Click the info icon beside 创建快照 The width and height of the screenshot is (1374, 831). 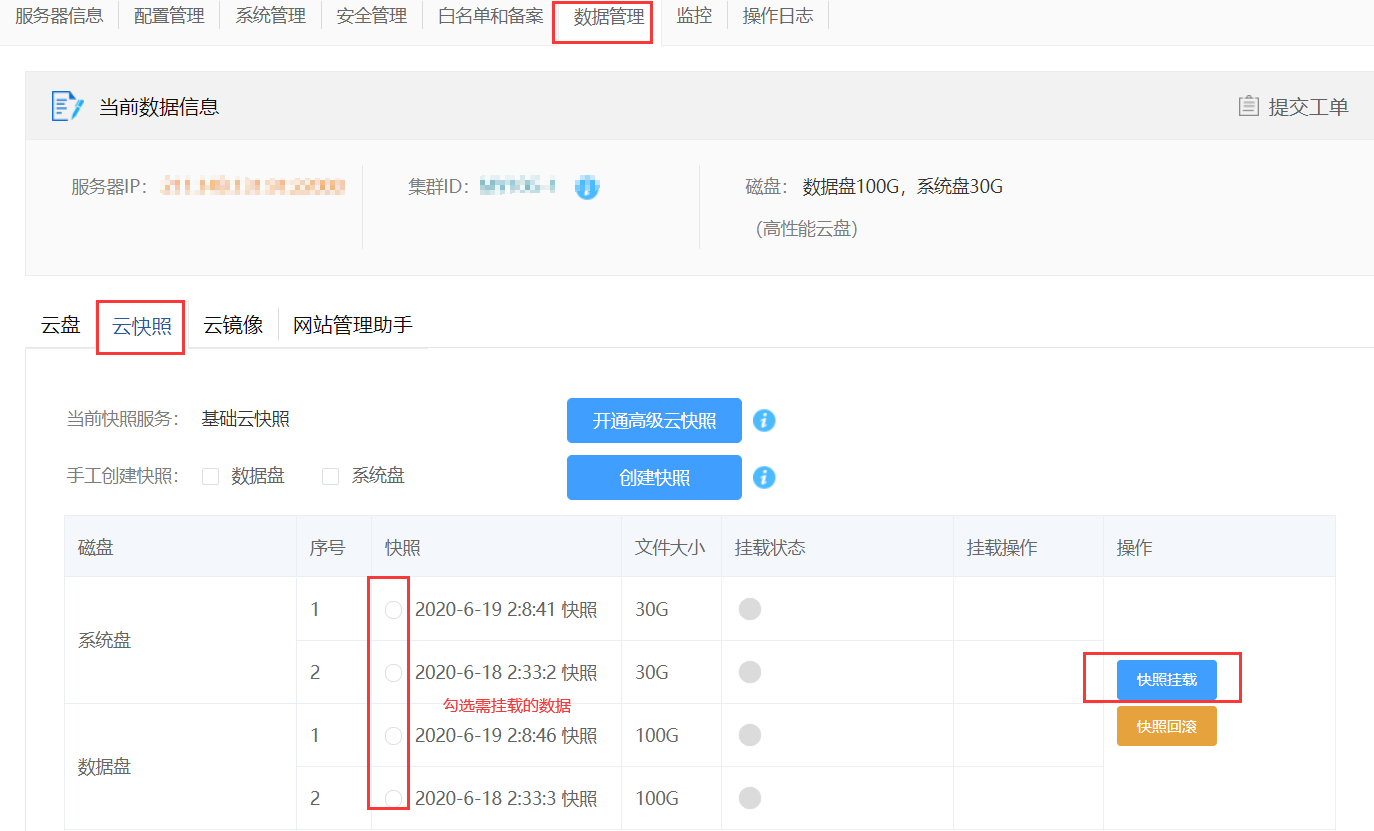(764, 477)
